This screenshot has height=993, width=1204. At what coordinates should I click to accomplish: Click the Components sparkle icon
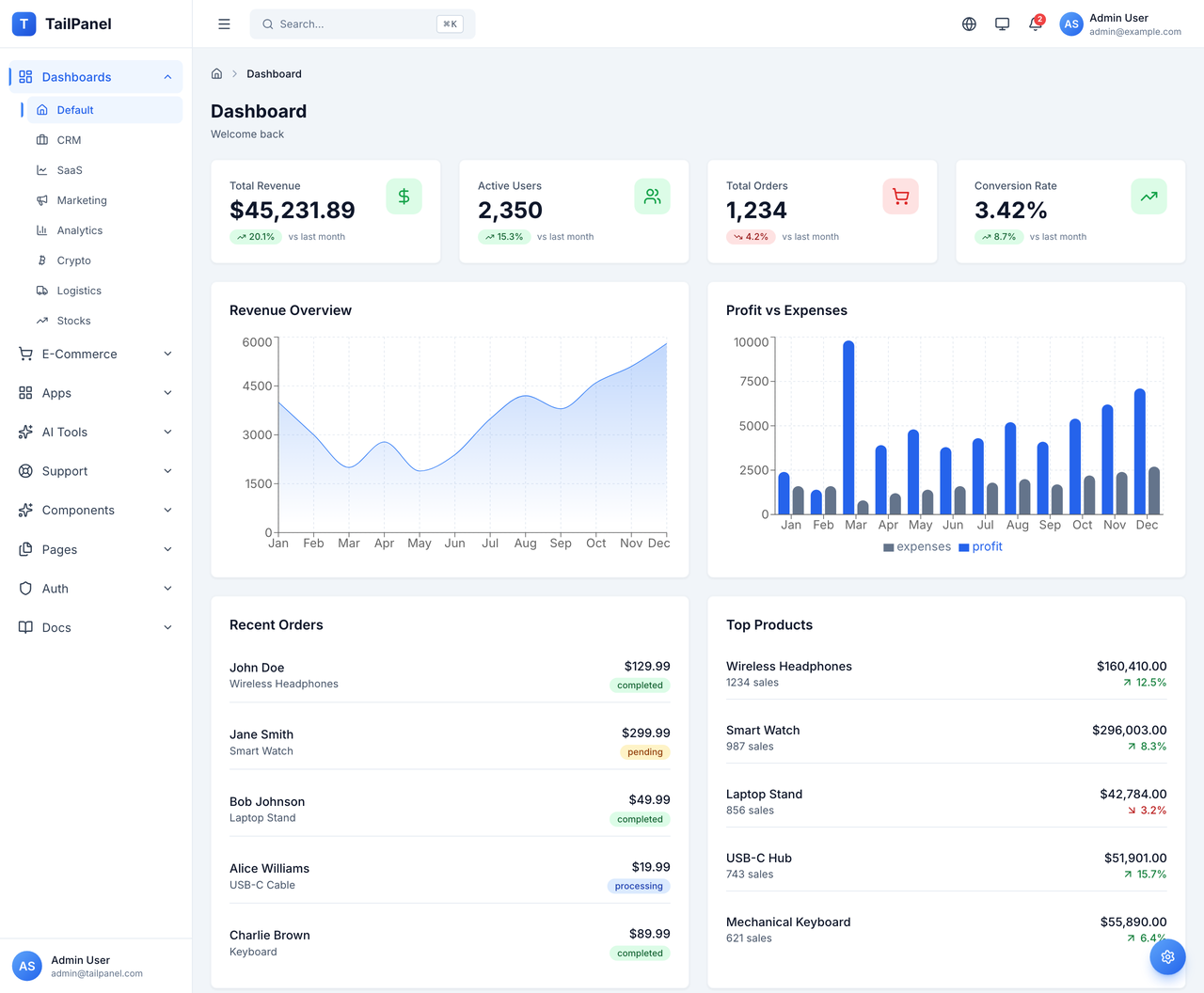coord(25,510)
